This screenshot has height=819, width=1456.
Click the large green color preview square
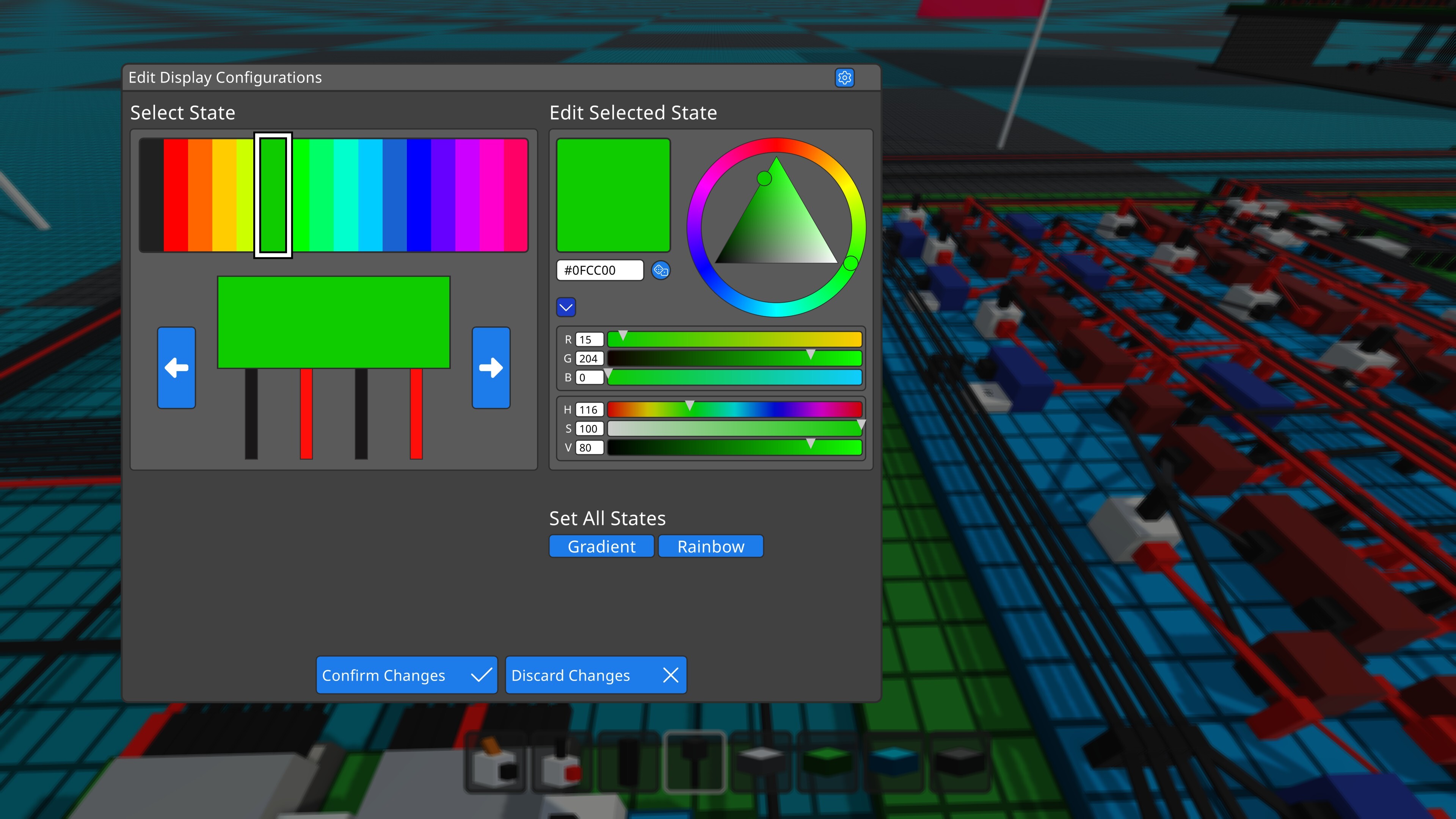tap(613, 195)
